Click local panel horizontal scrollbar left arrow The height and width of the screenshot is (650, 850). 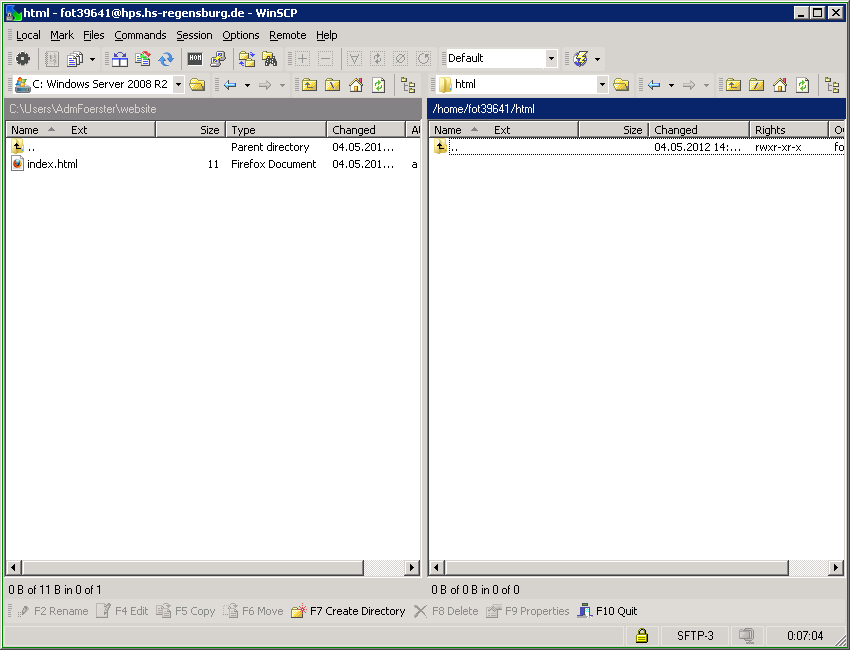[x=13, y=568]
